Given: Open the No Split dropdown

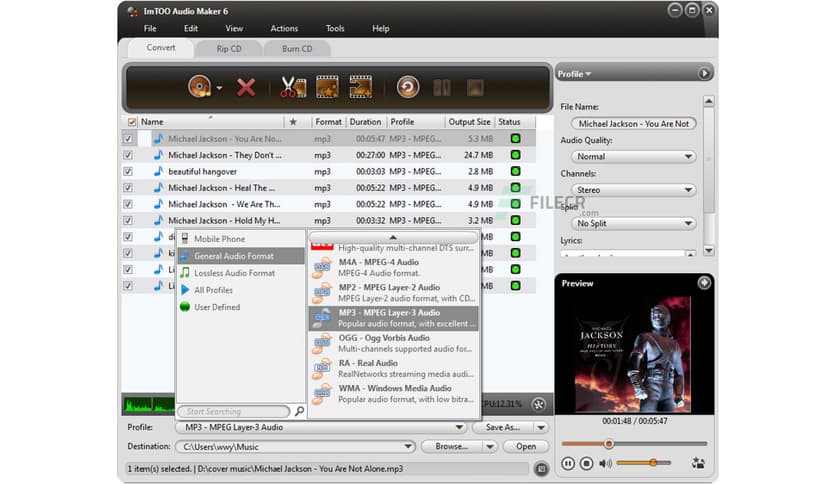Looking at the screenshot, I should 633,223.
